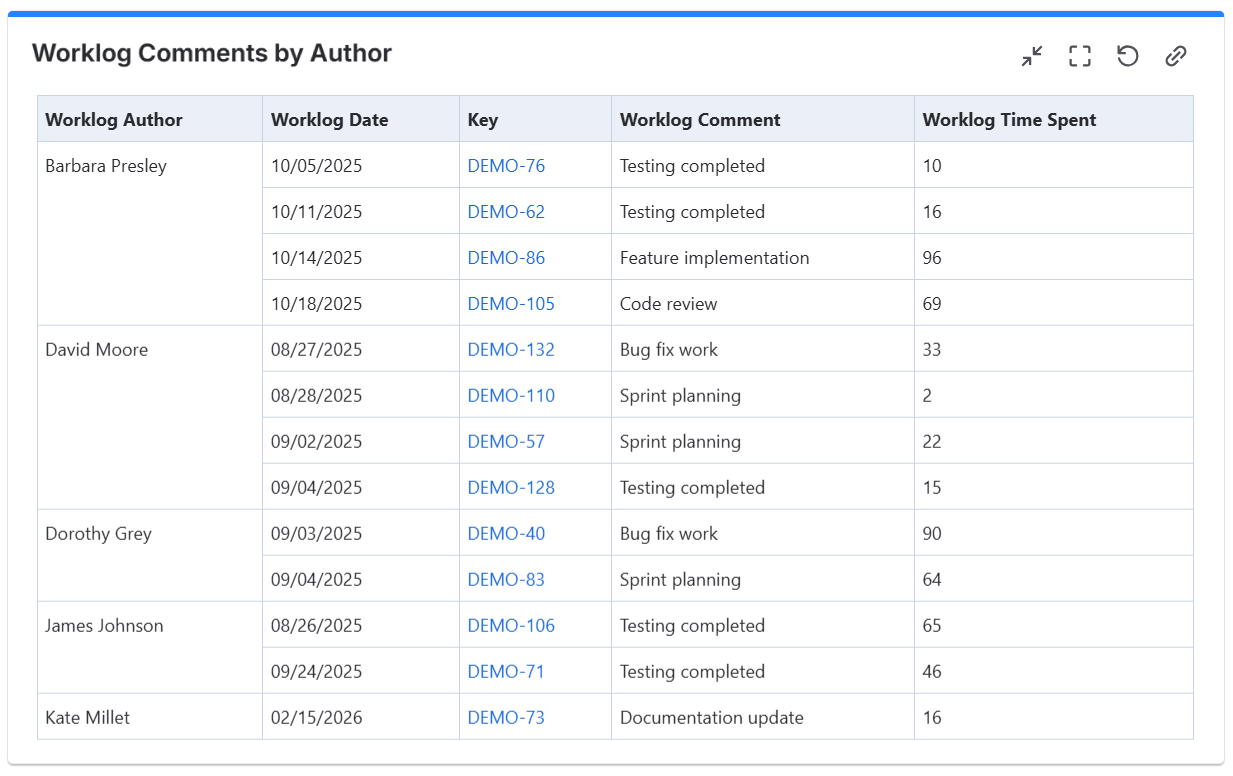1233x776 pixels.
Task: Open DEMO-128 testing issue
Action: (x=511, y=487)
